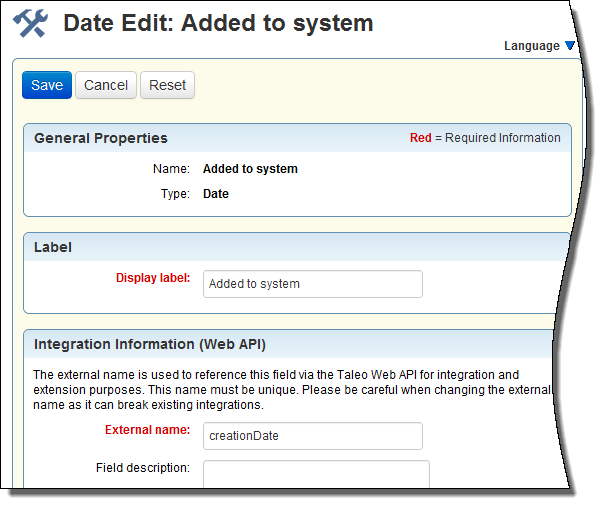Click the tools icon beside page title
The height and width of the screenshot is (505, 604).
point(31,23)
